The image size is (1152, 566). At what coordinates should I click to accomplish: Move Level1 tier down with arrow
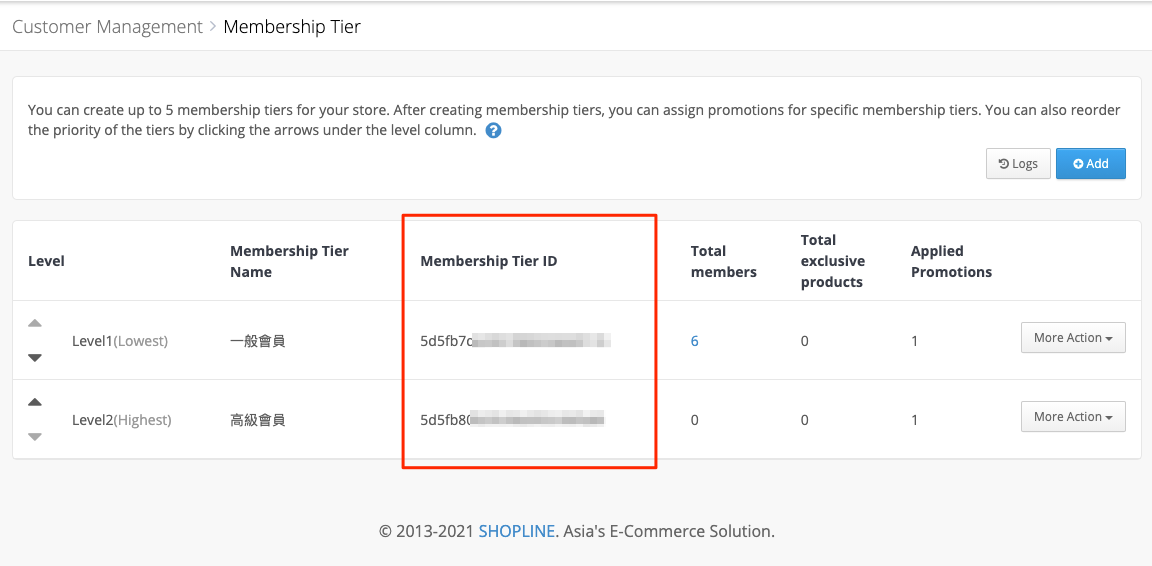pyautogui.click(x=35, y=358)
